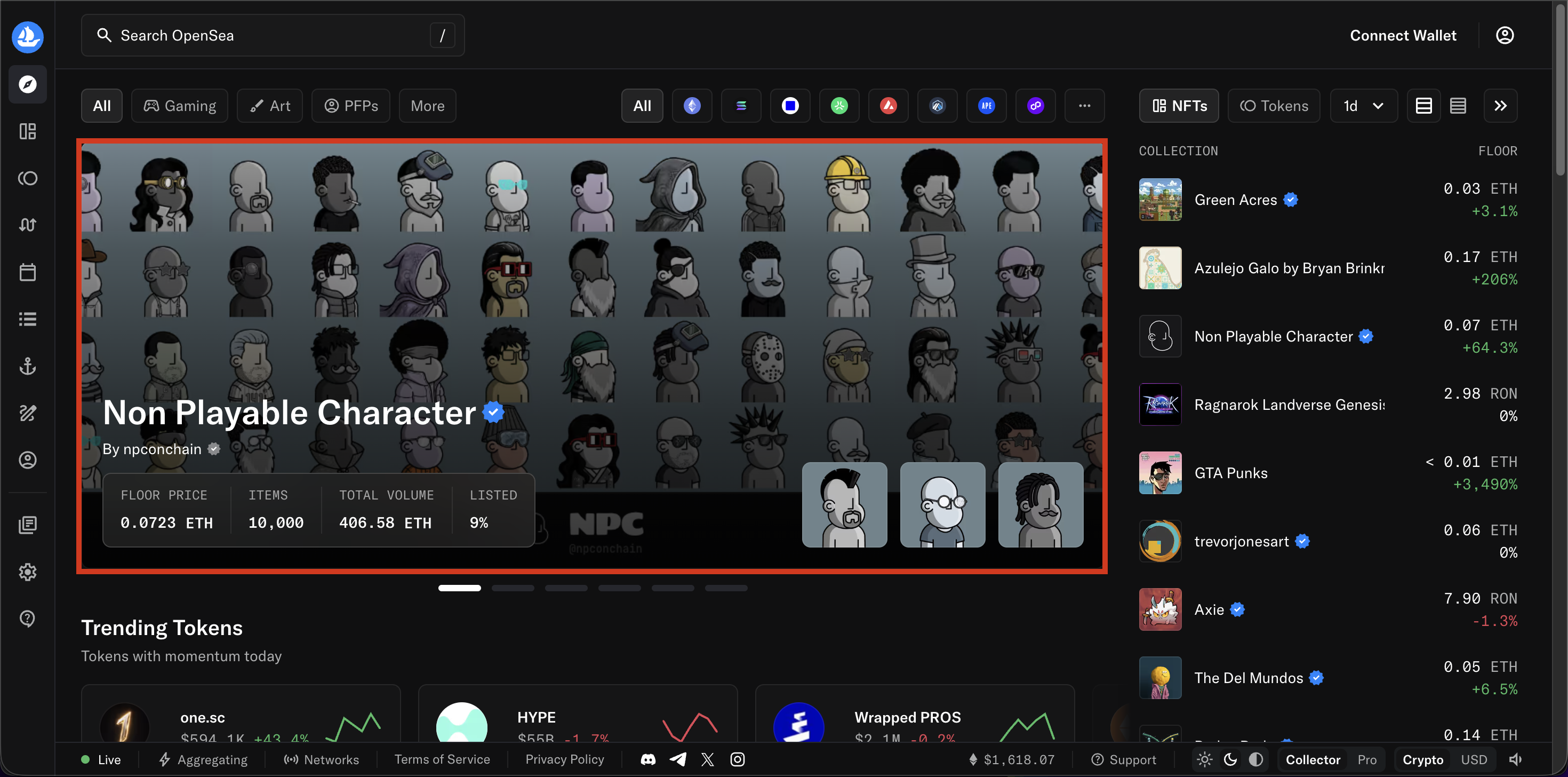Filter by Ethereum chain icon
This screenshot has height=777, width=1568.
click(692, 106)
